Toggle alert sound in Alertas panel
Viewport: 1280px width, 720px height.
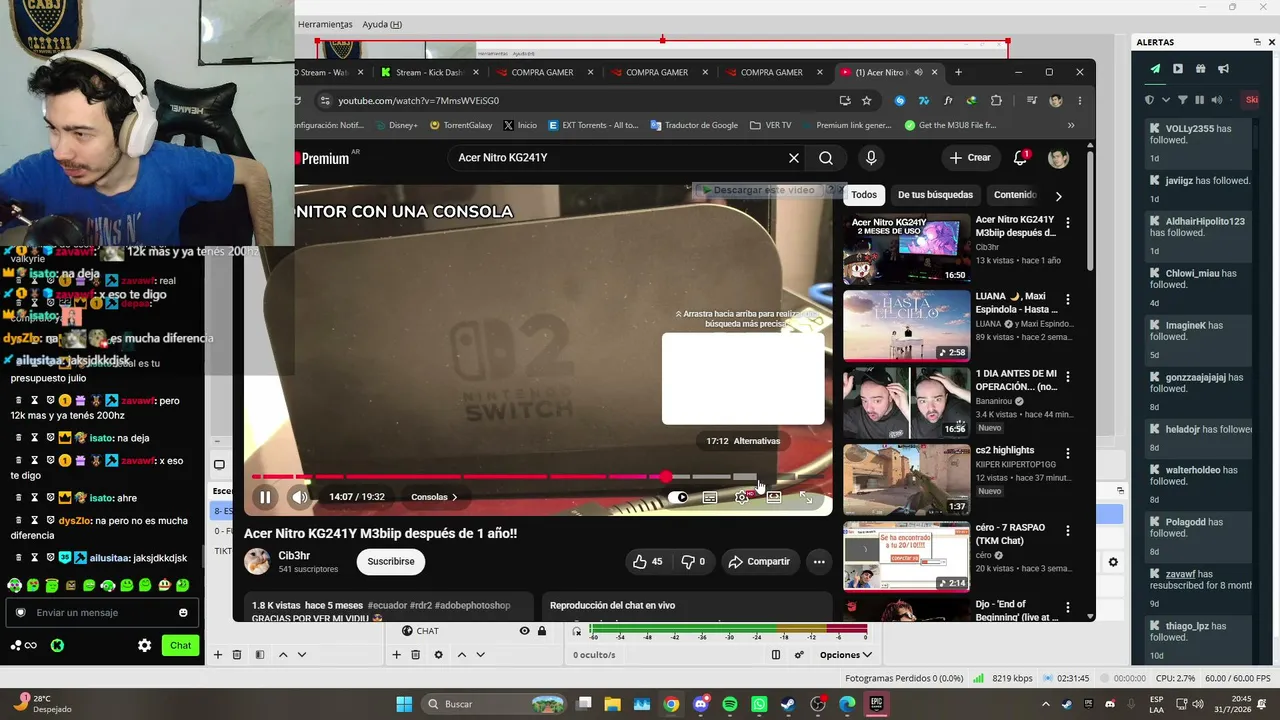(x=1218, y=100)
